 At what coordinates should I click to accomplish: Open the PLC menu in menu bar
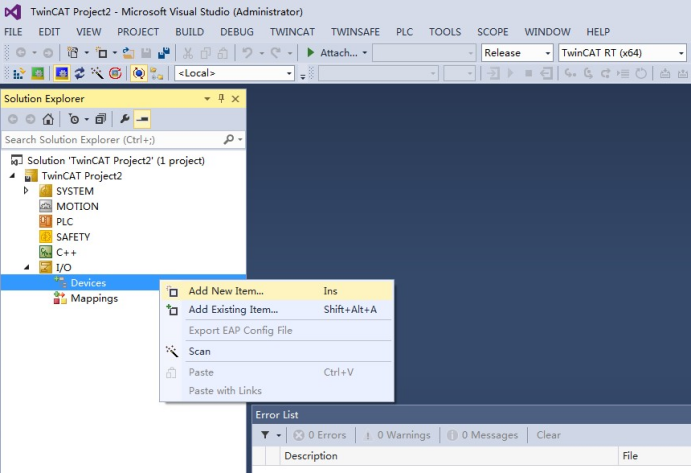(x=404, y=32)
